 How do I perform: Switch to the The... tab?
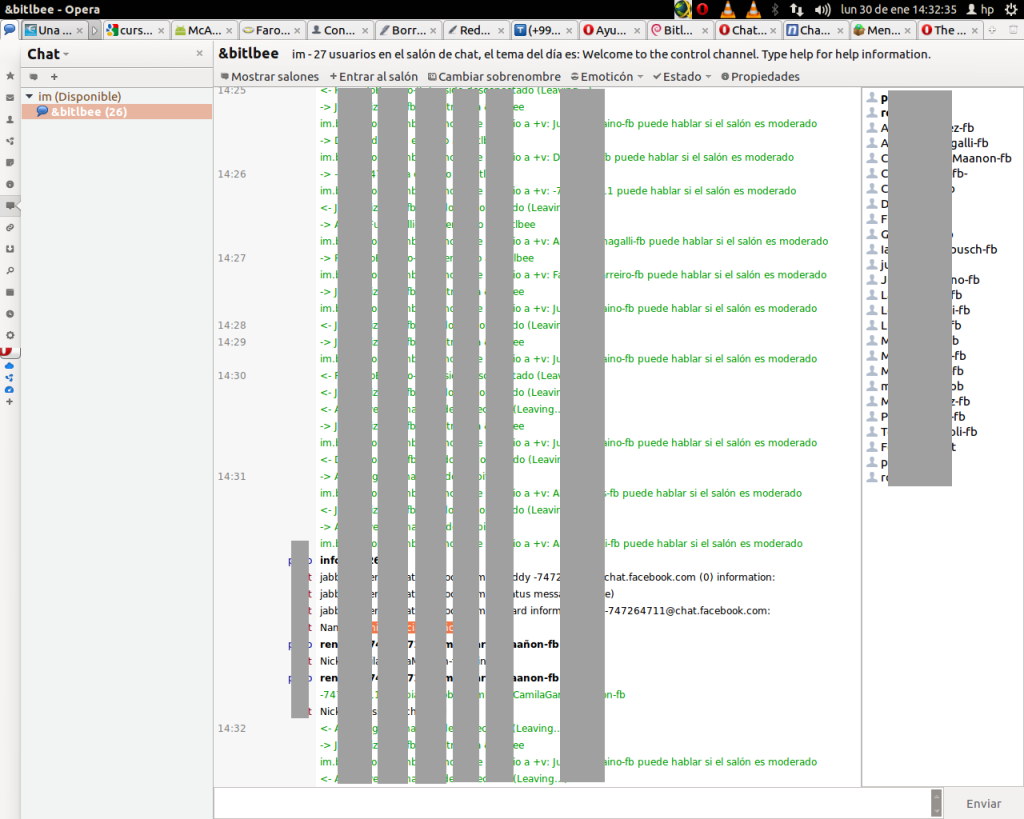tap(951, 30)
